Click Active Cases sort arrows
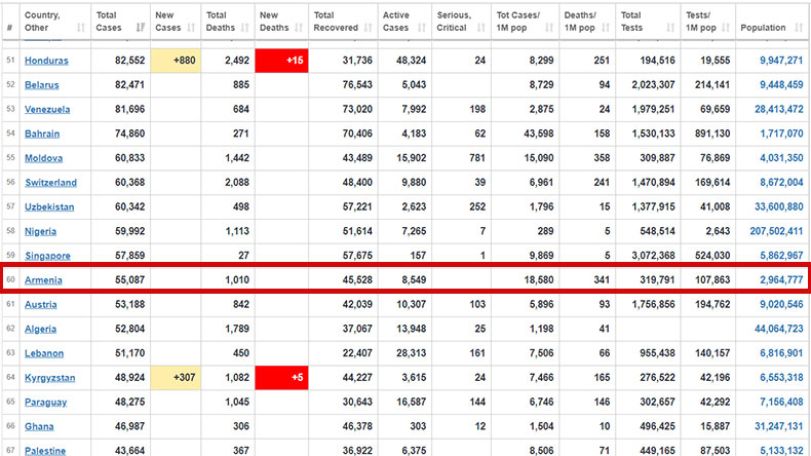This screenshot has height=456, width=811. click(x=422, y=27)
